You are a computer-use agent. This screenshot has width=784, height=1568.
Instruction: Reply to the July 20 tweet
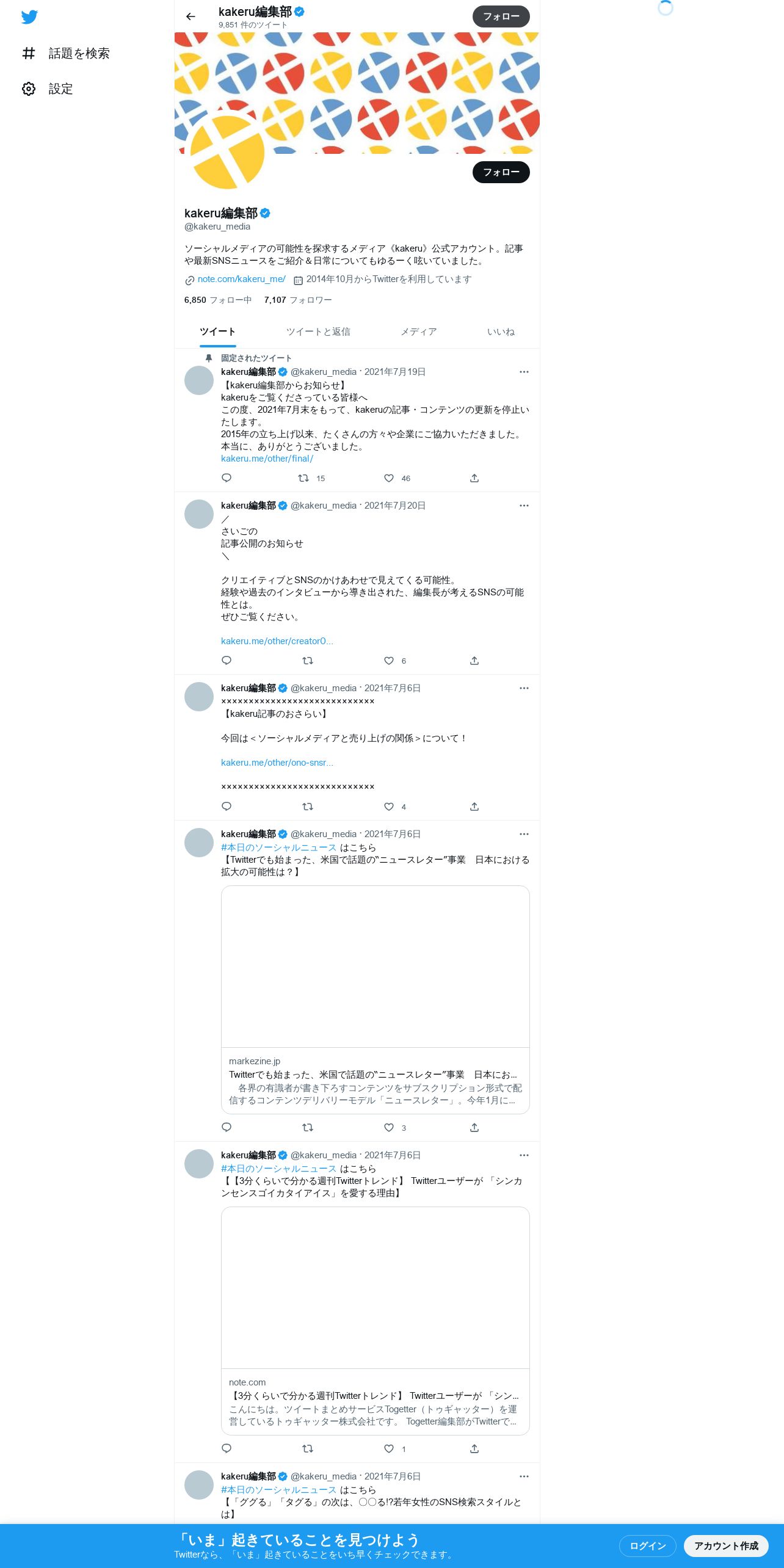point(227,661)
